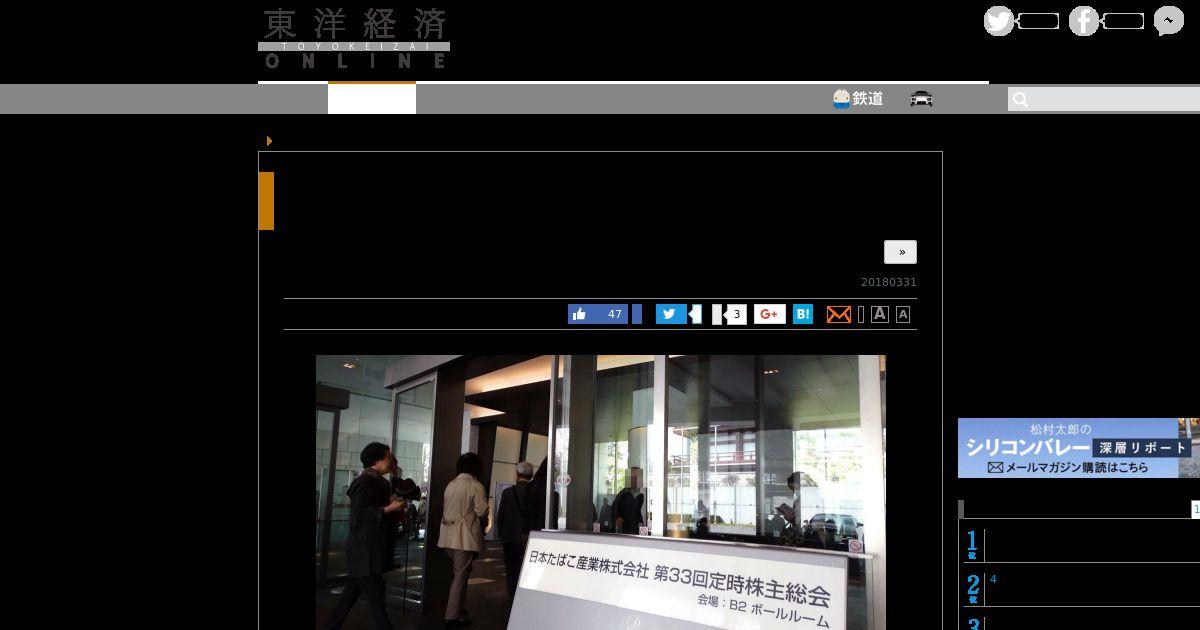Select the smaller font size A
The height and width of the screenshot is (630, 1200).
[x=903, y=314]
